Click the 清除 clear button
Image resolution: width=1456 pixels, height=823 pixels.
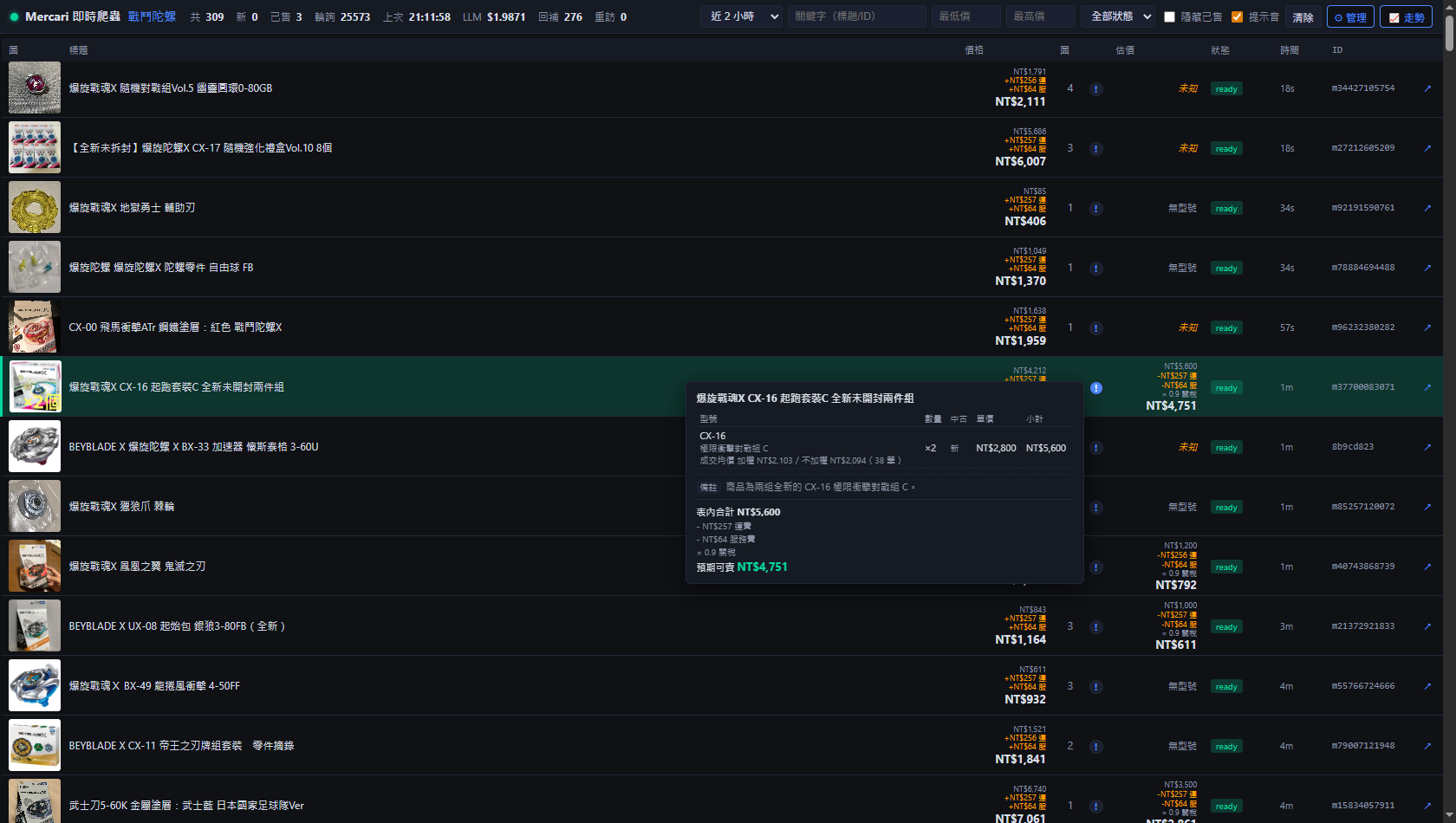[1303, 17]
